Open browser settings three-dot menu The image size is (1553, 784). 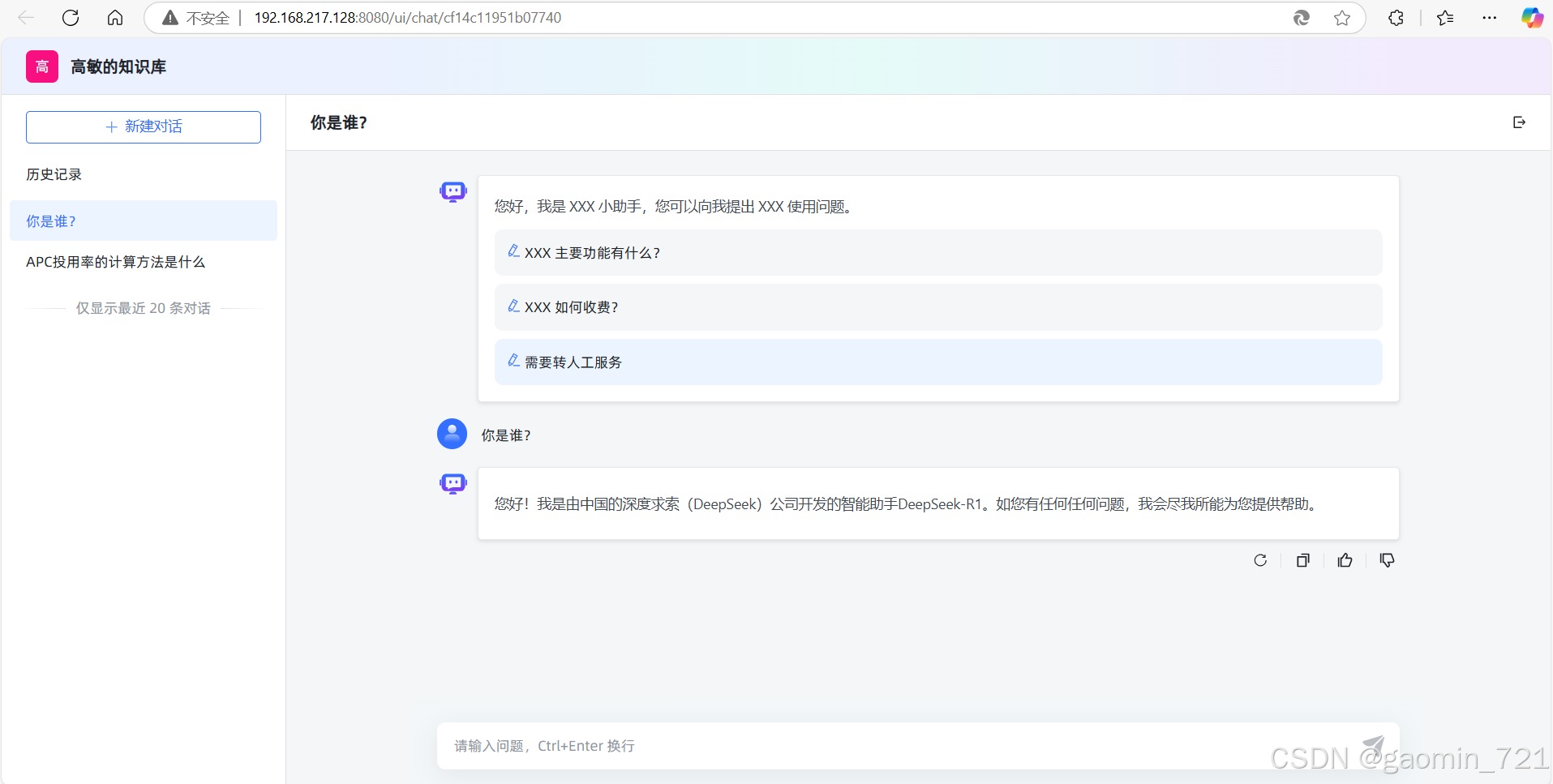1490,18
